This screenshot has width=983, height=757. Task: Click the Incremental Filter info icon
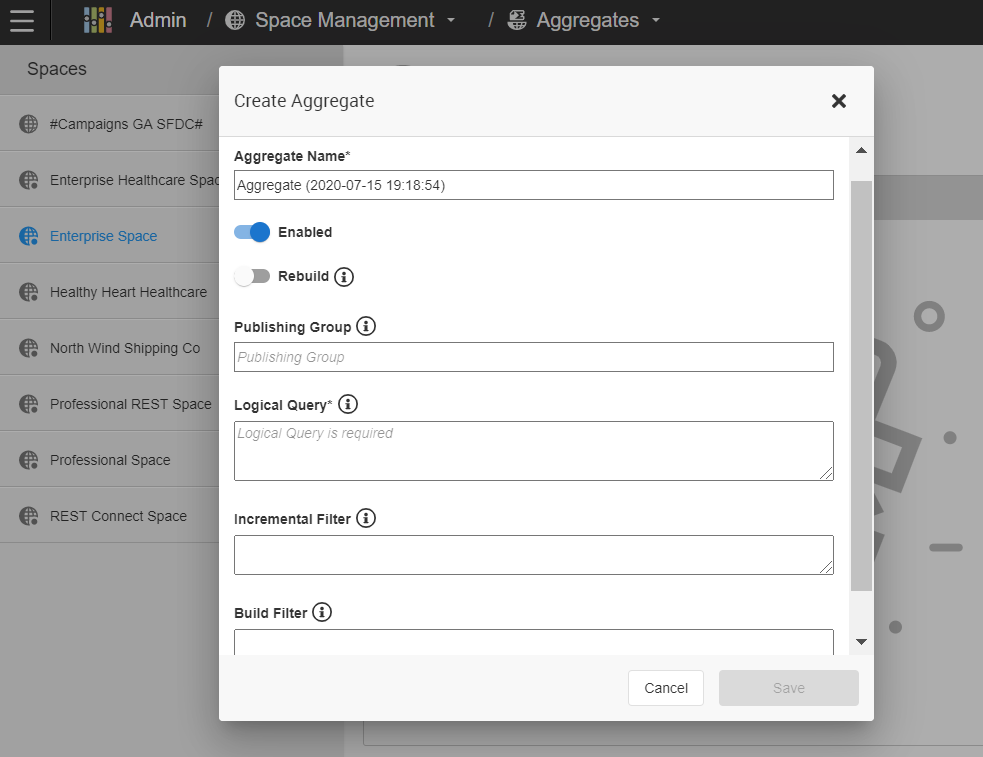tap(366, 518)
